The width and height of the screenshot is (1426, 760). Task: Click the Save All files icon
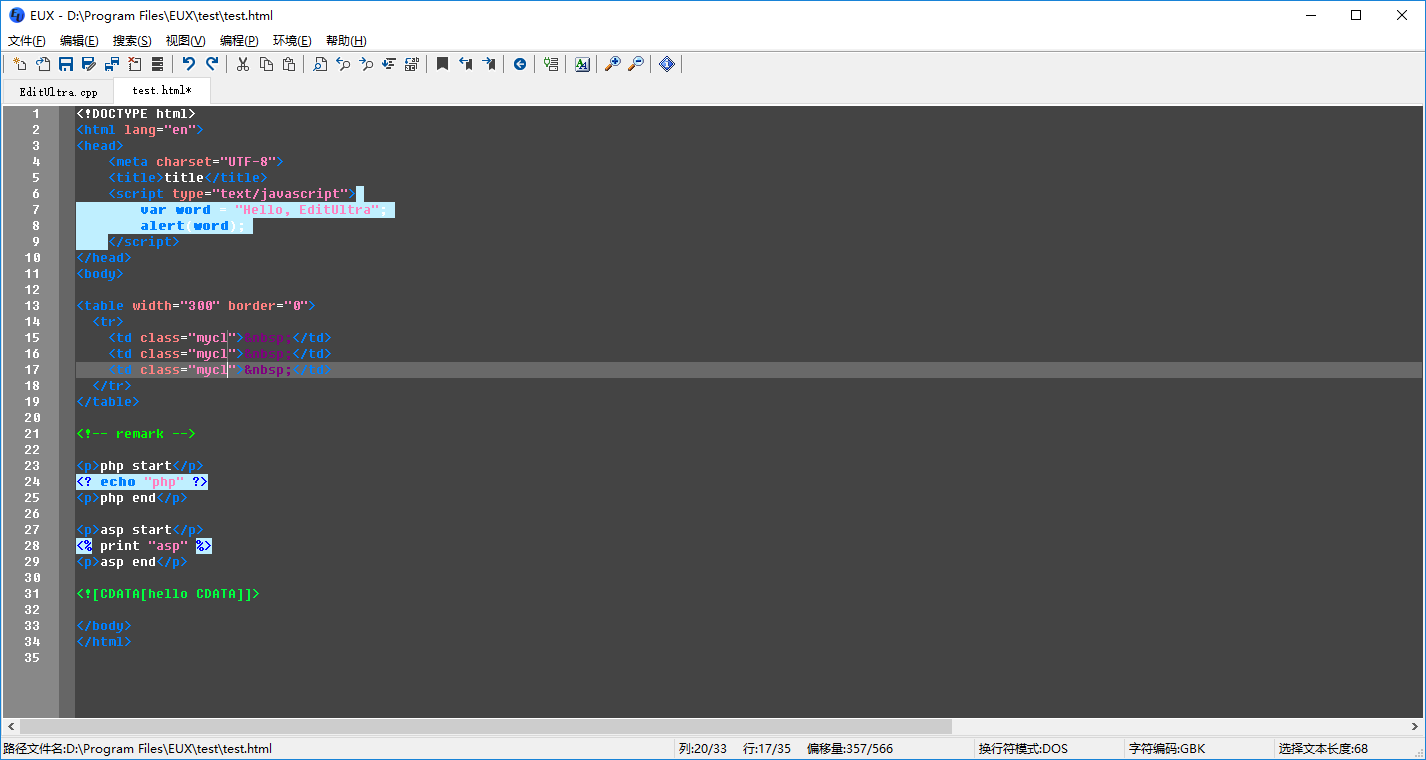(x=112, y=64)
